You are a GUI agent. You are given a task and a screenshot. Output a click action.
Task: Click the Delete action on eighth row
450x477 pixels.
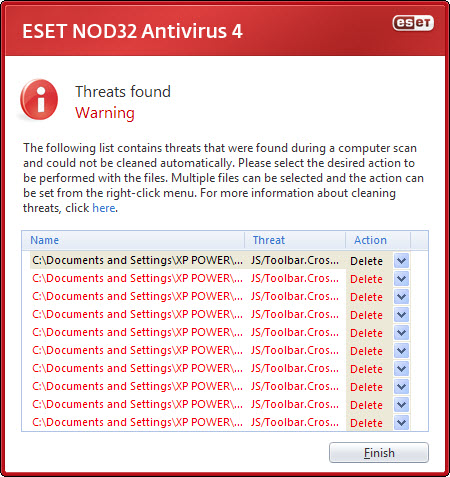(366, 387)
